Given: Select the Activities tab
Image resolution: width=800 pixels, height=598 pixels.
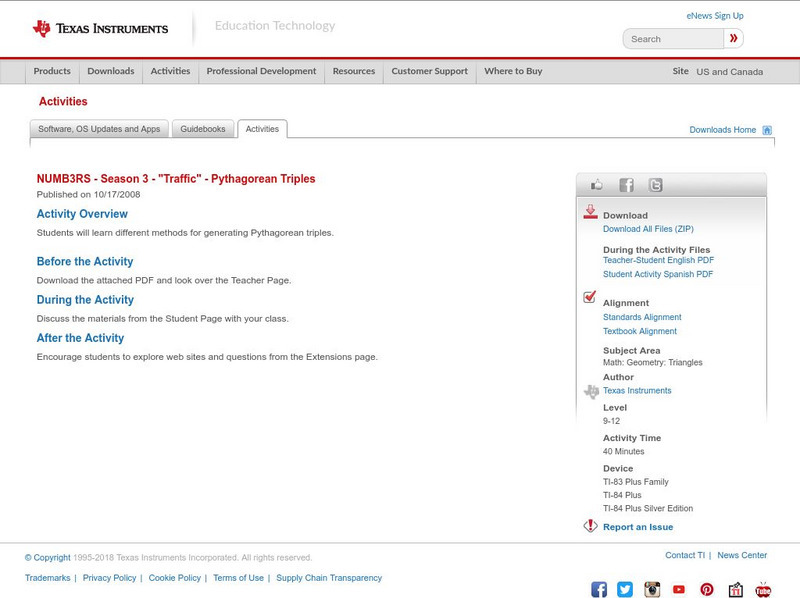Looking at the screenshot, I should pos(262,129).
